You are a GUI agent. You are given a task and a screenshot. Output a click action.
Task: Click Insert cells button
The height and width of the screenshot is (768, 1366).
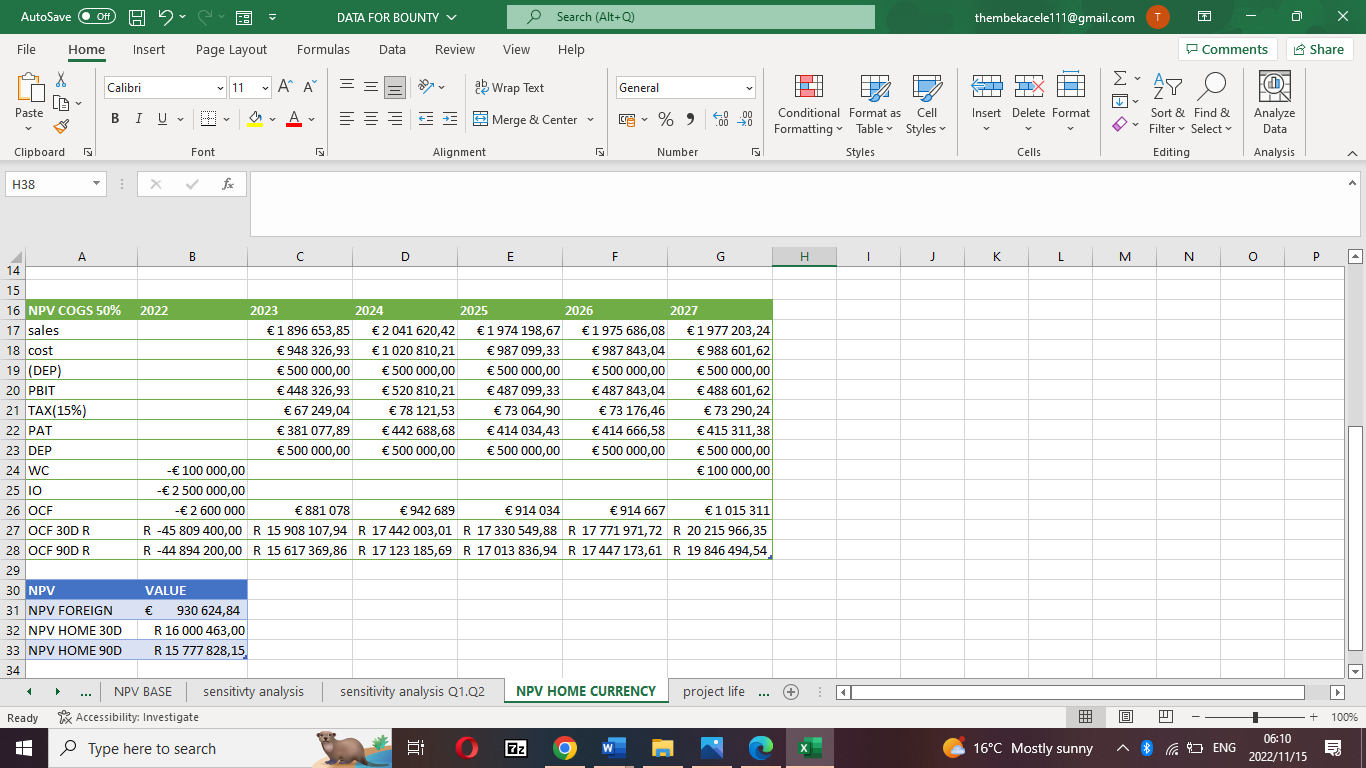986,104
